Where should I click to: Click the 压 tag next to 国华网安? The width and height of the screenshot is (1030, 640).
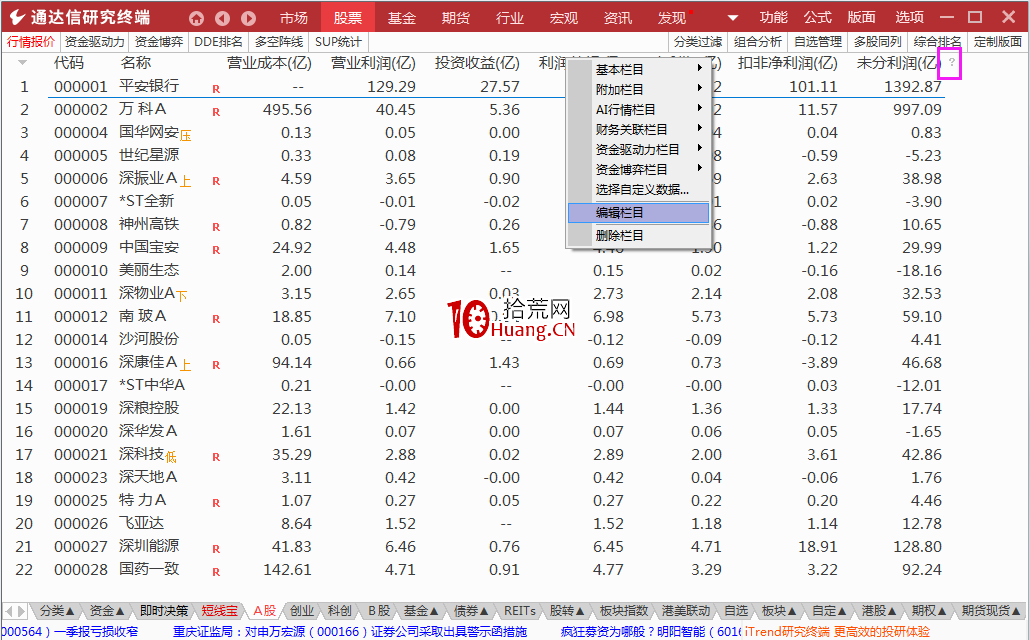pos(185,136)
